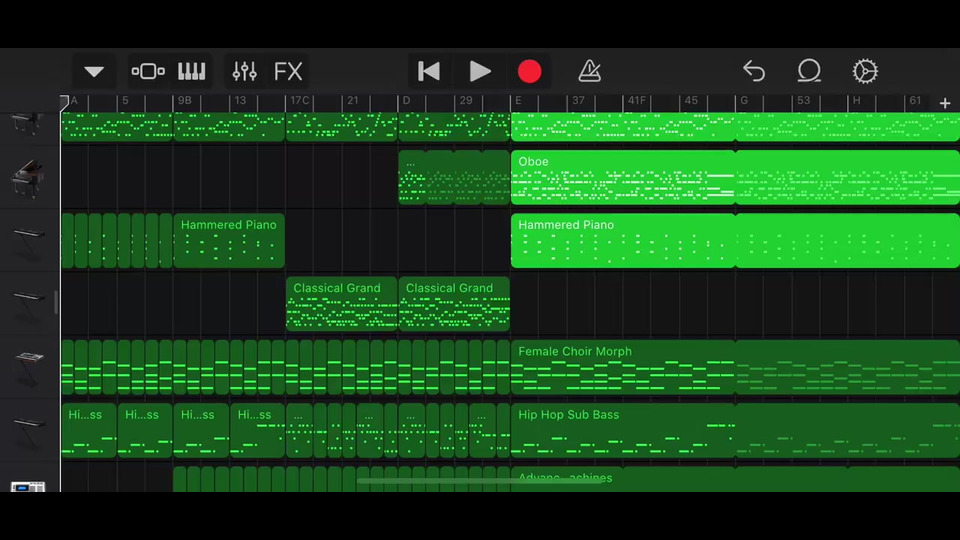Grab the track header resize handle
Screen dimensions: 960x540
[56, 303]
